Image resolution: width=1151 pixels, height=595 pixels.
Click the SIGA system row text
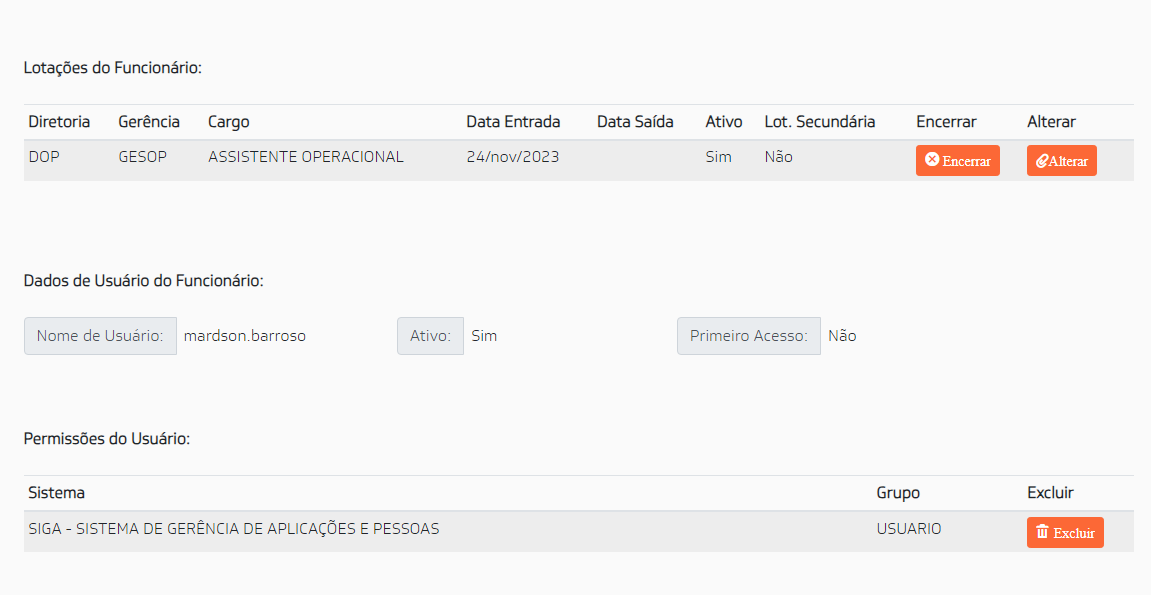click(233, 529)
